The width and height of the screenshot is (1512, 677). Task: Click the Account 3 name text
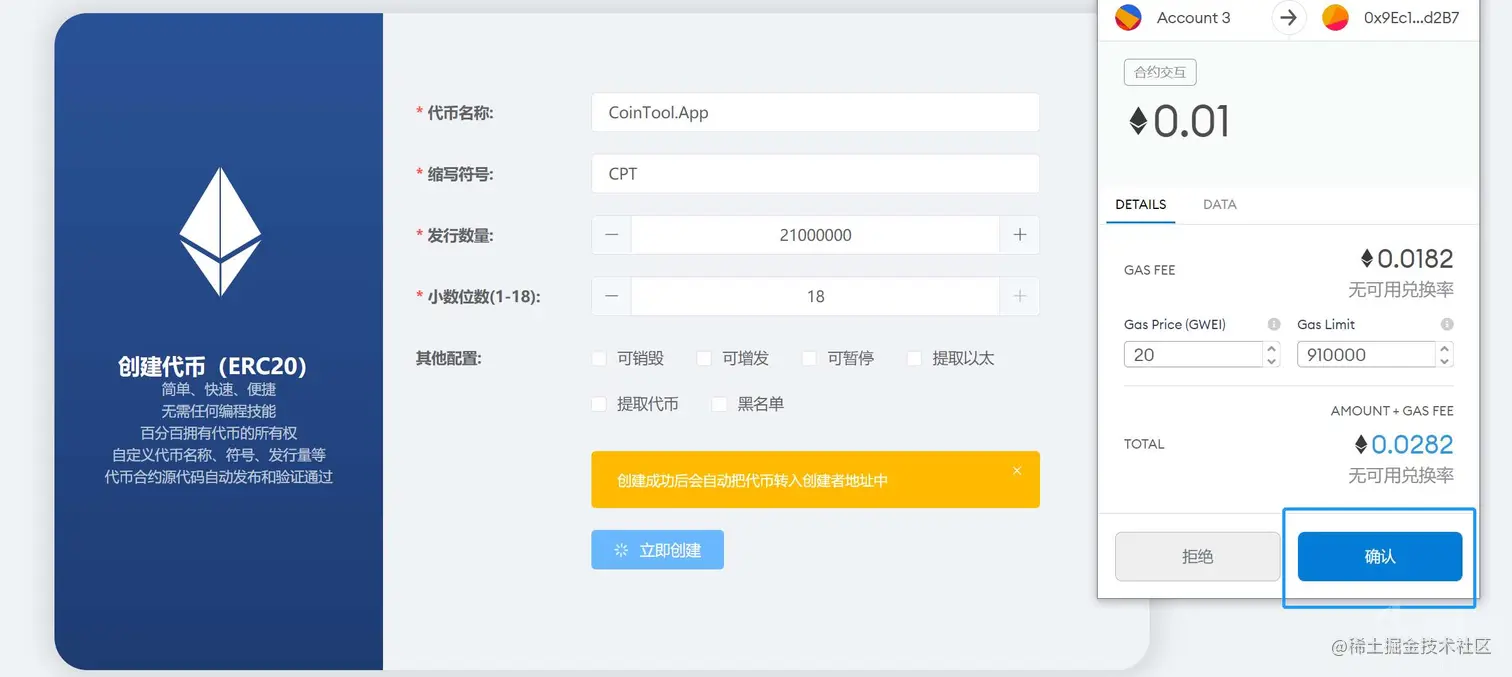(1193, 18)
